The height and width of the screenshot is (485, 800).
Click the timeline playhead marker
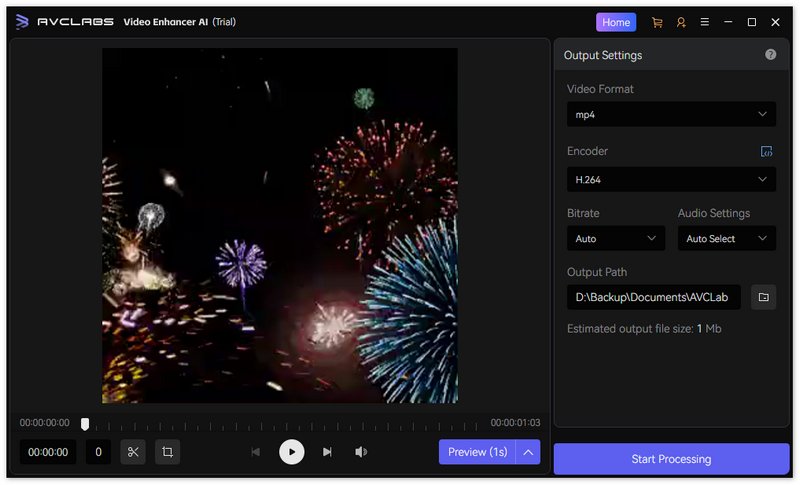(x=85, y=424)
